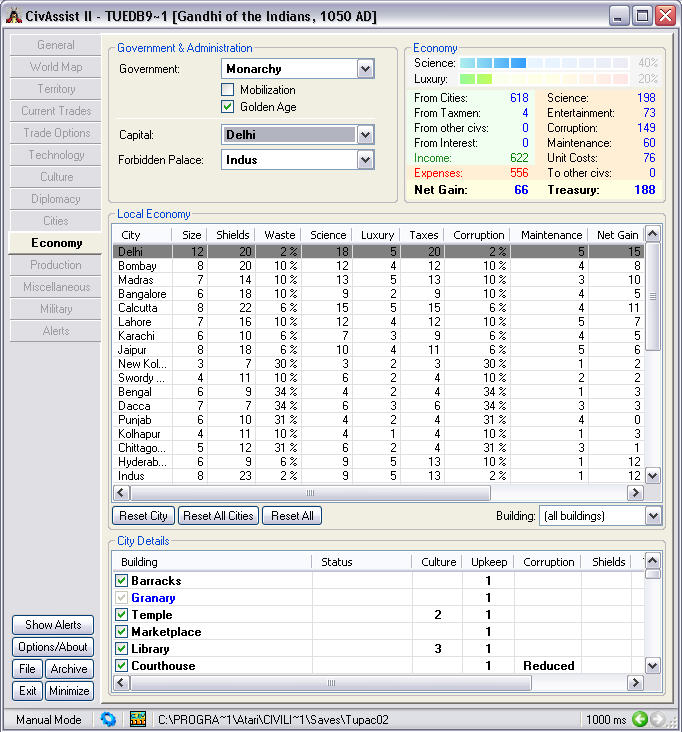Screen dimensions: 682x732
Task: Uncheck the Temple building checkbox
Action: pos(121,614)
